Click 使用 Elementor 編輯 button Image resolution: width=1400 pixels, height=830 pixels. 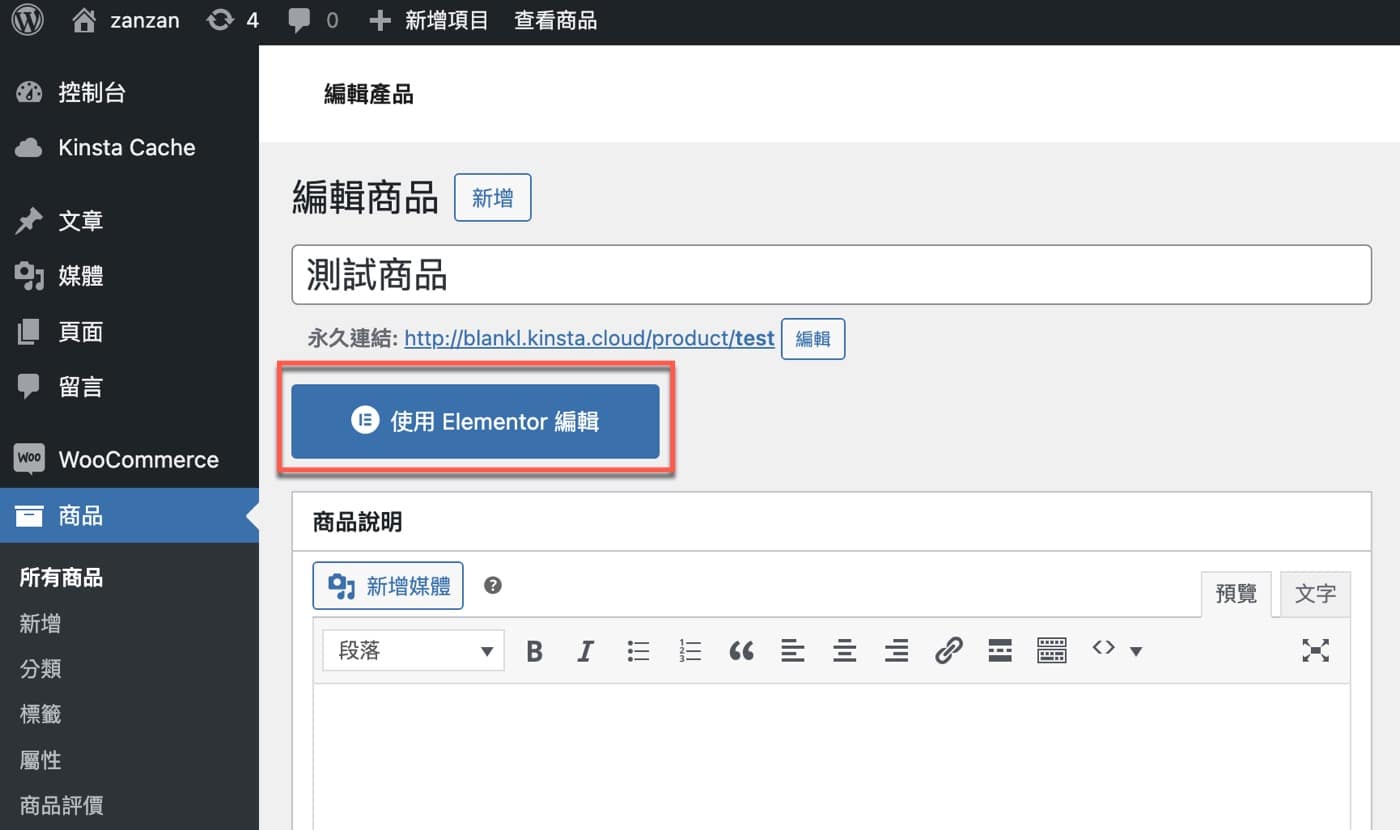[x=475, y=421]
